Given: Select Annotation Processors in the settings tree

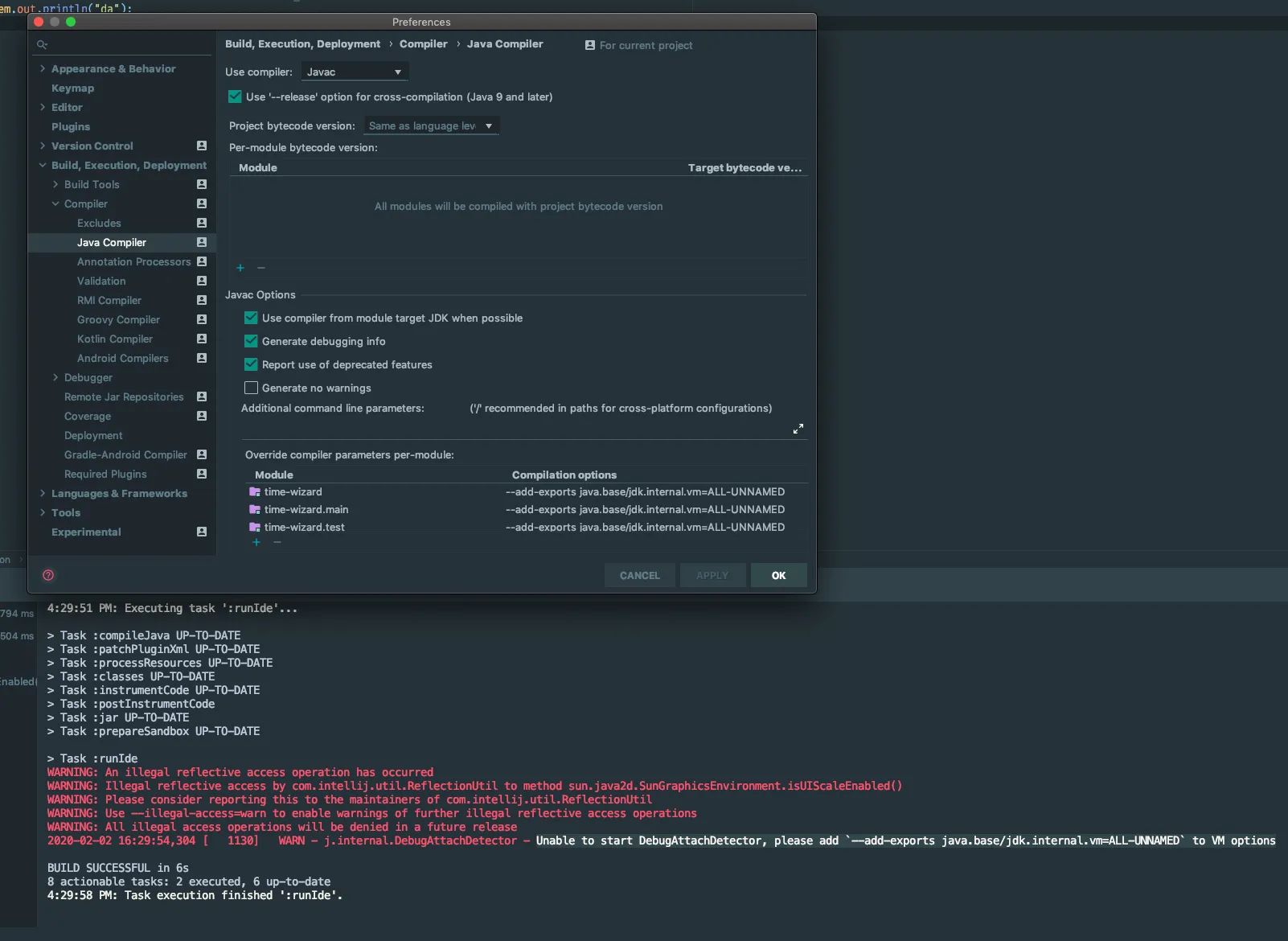Looking at the screenshot, I should [133, 261].
